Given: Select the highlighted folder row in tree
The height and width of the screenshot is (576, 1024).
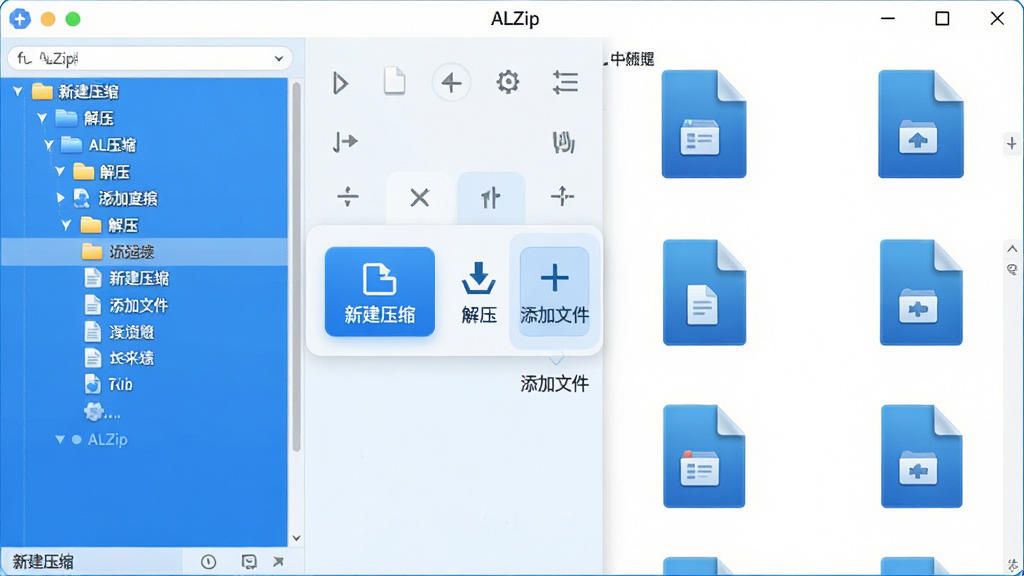Looking at the screenshot, I should (144, 251).
